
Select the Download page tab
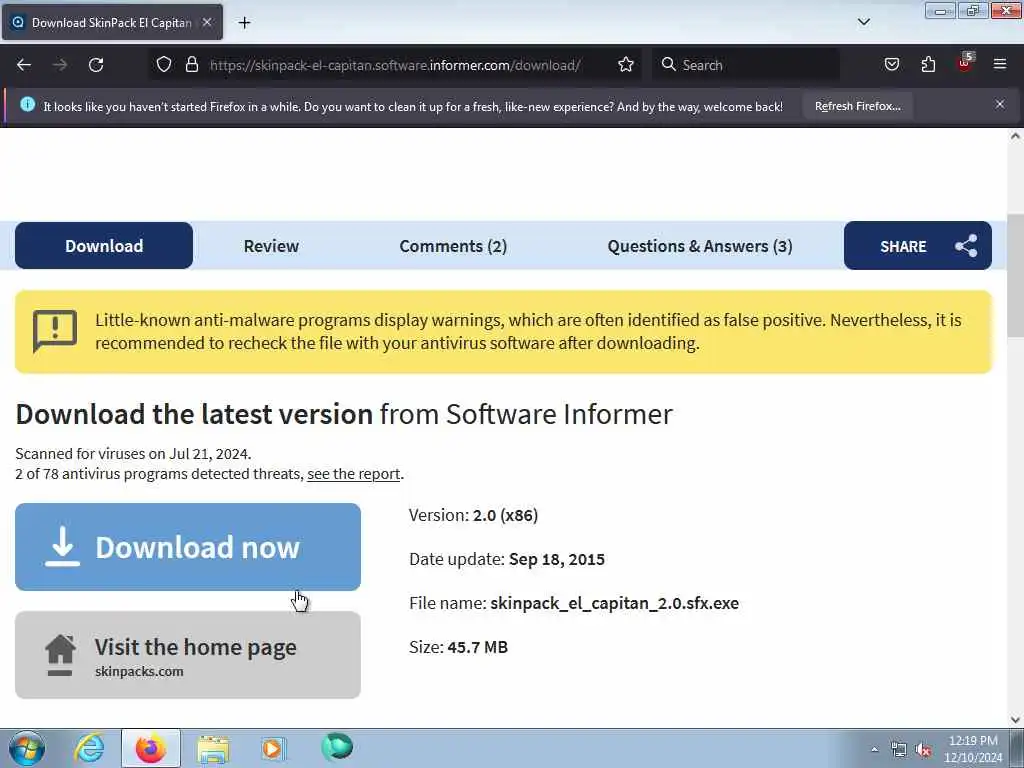click(x=104, y=246)
